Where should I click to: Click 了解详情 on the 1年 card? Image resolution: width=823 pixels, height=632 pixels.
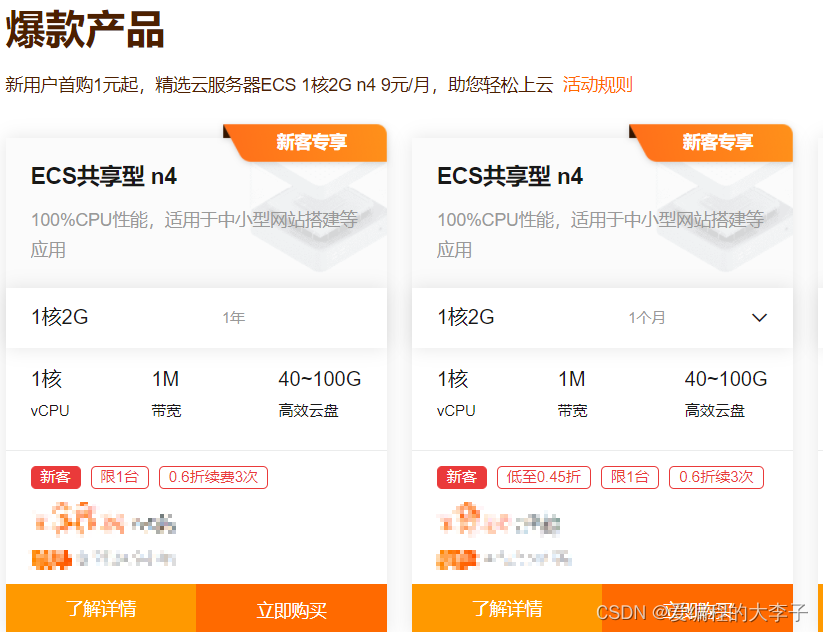coord(101,609)
